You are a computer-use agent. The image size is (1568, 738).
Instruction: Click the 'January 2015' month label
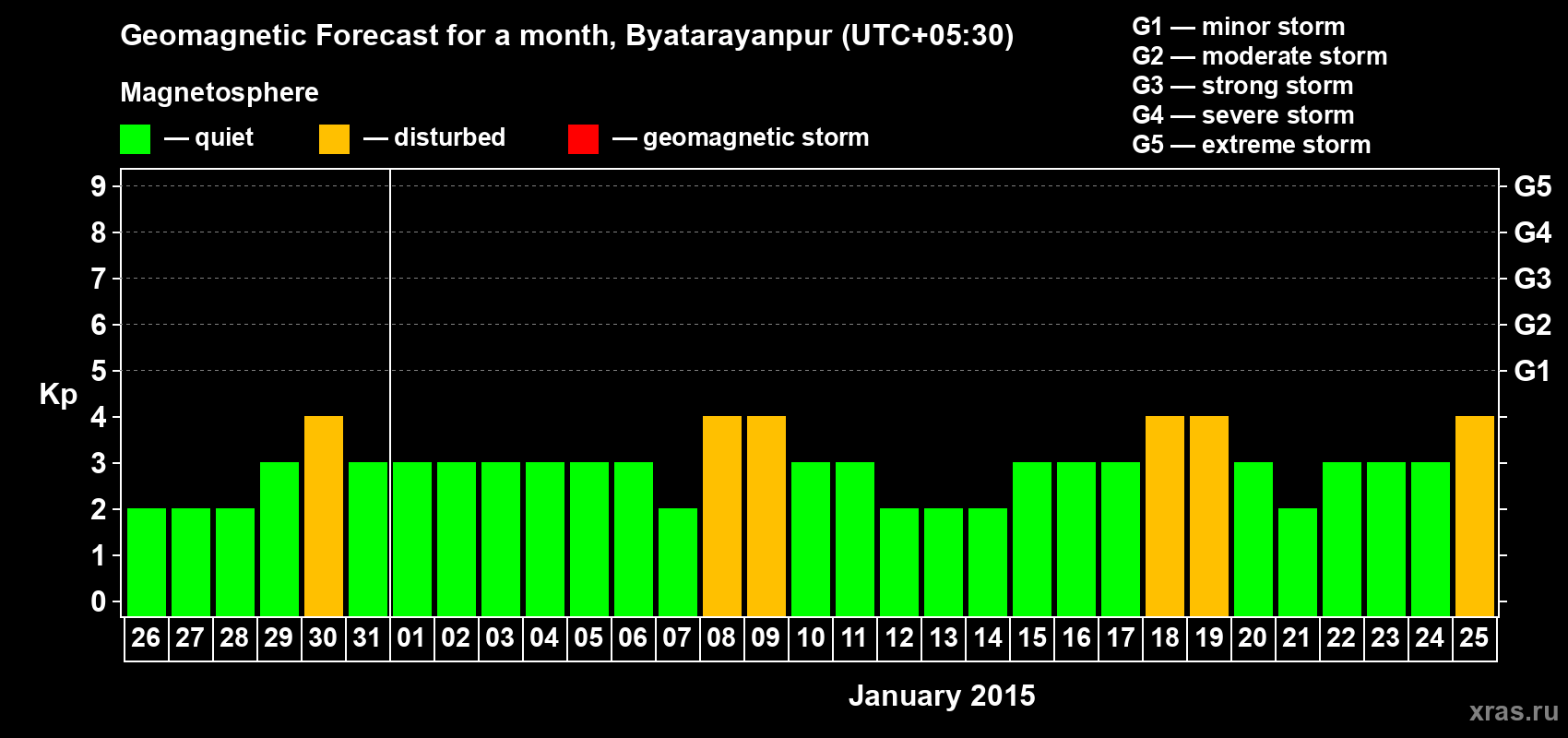point(942,696)
